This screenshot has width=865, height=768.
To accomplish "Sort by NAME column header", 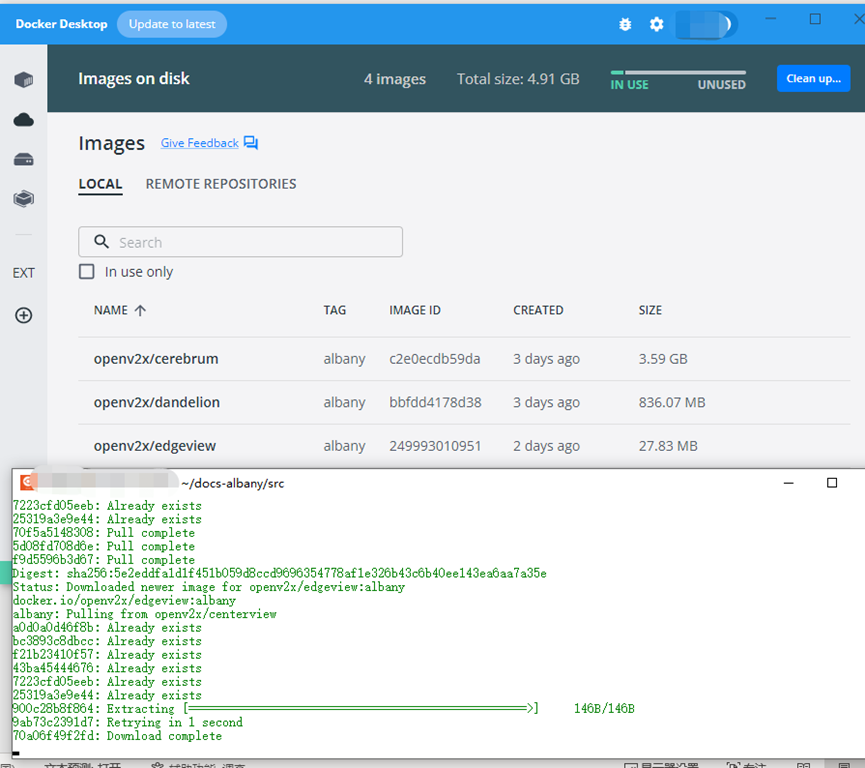I will [111, 310].
